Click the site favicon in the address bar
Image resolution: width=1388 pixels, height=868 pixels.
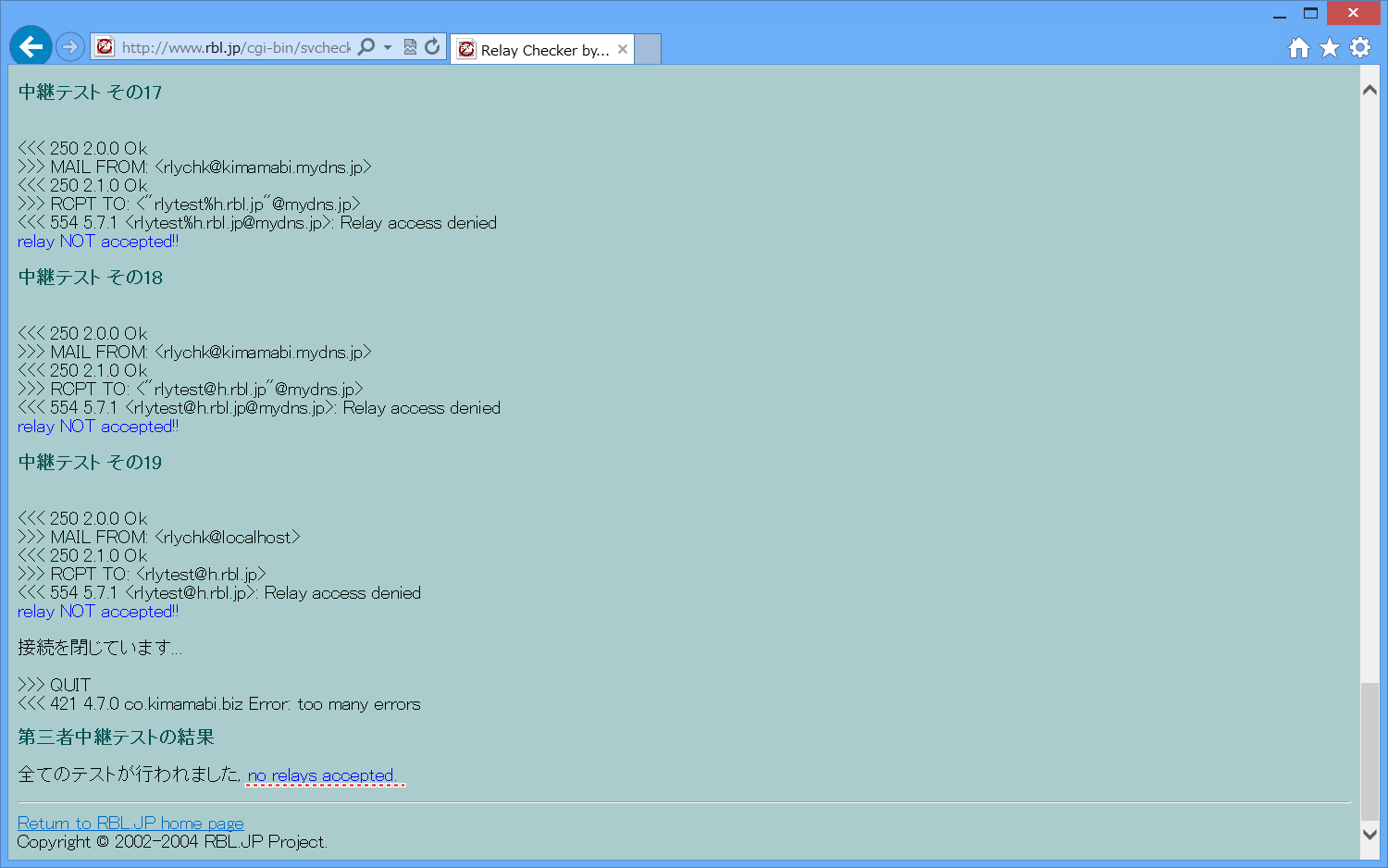(105, 47)
